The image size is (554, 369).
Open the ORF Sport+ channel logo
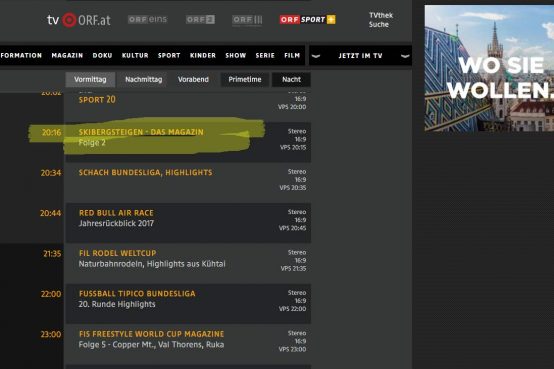pos(307,19)
